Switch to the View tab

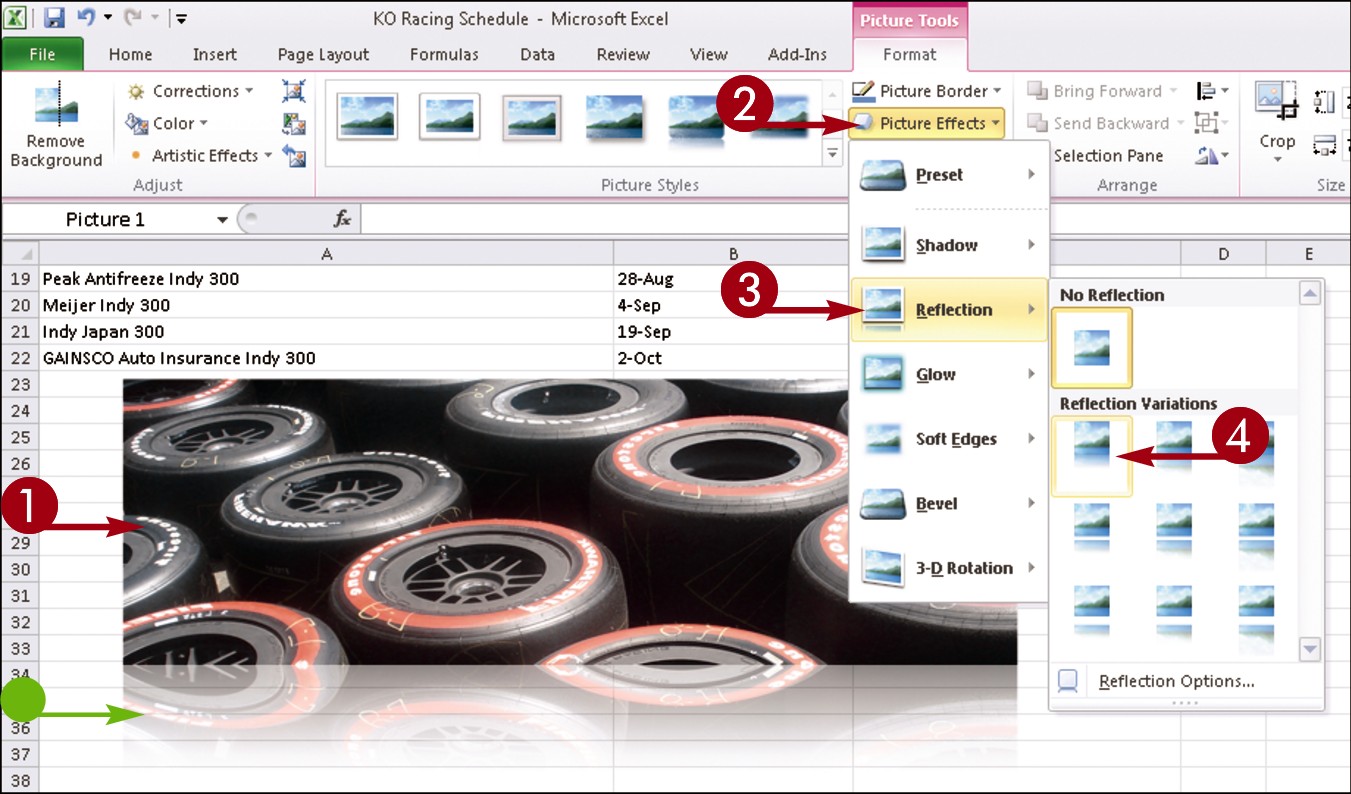coord(709,54)
